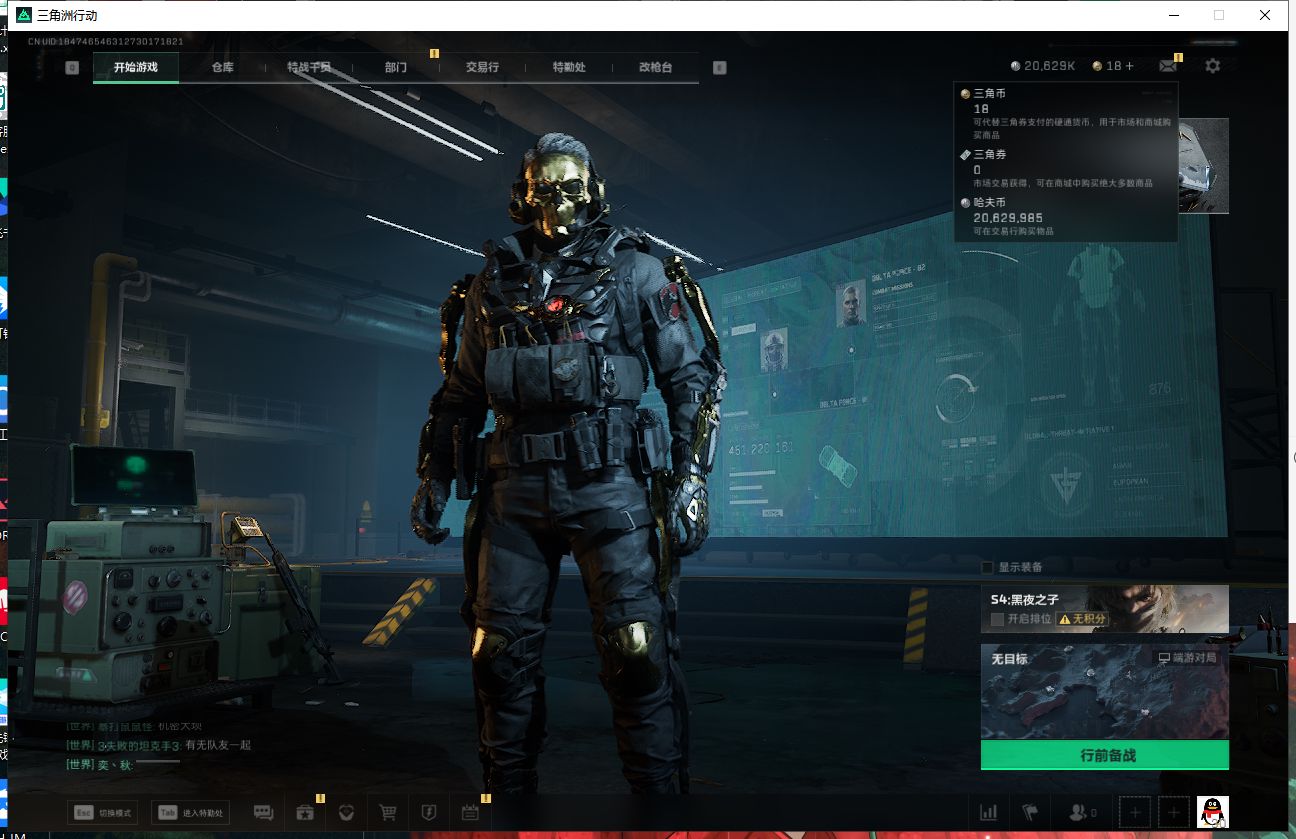Image resolution: width=1296 pixels, height=839 pixels.
Task: Click world chat message 有无队友一起
Action: click(218, 745)
